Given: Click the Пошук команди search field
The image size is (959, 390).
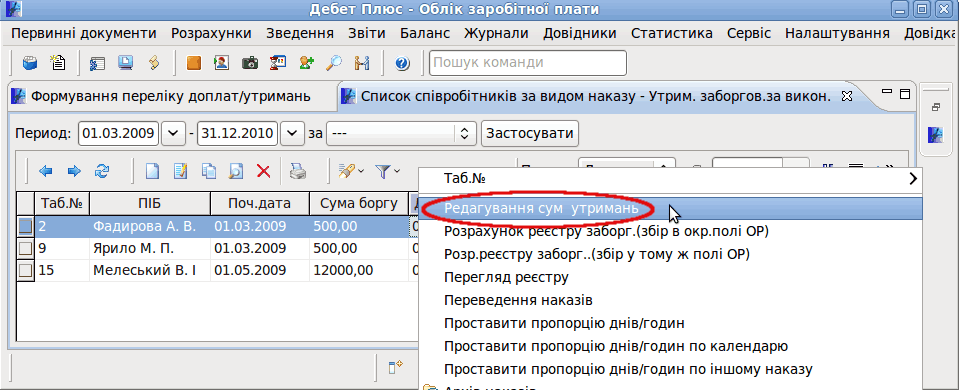Looking at the screenshot, I should pos(528,62).
